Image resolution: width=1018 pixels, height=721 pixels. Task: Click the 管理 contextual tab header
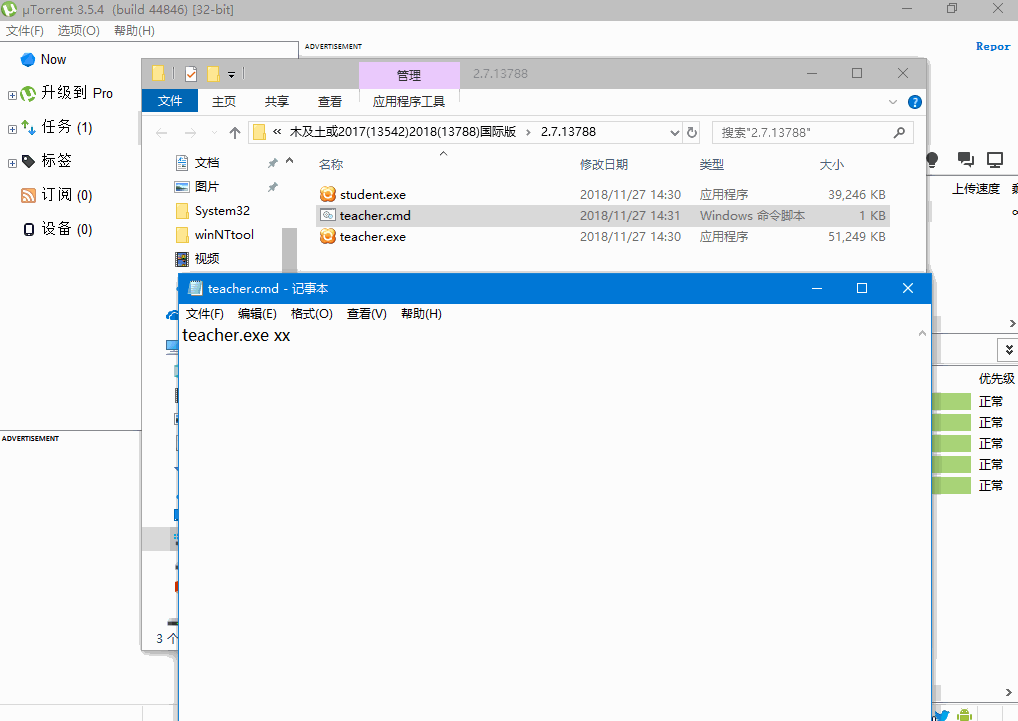click(409, 76)
